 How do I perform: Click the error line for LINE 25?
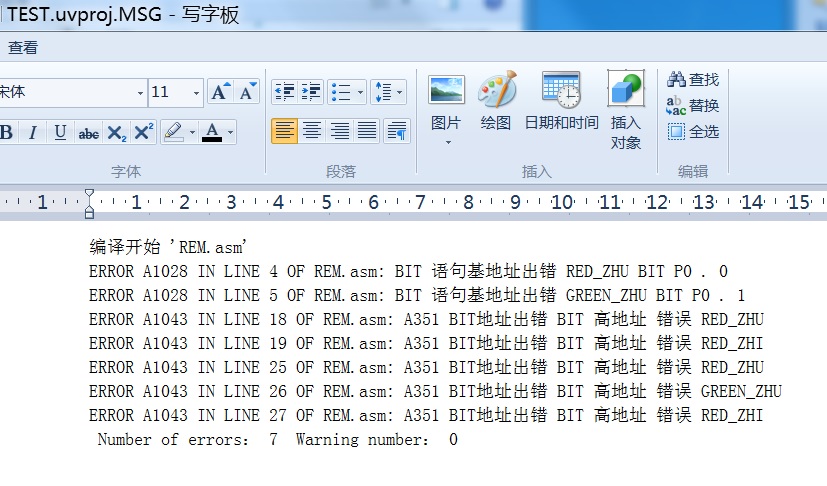click(426, 367)
